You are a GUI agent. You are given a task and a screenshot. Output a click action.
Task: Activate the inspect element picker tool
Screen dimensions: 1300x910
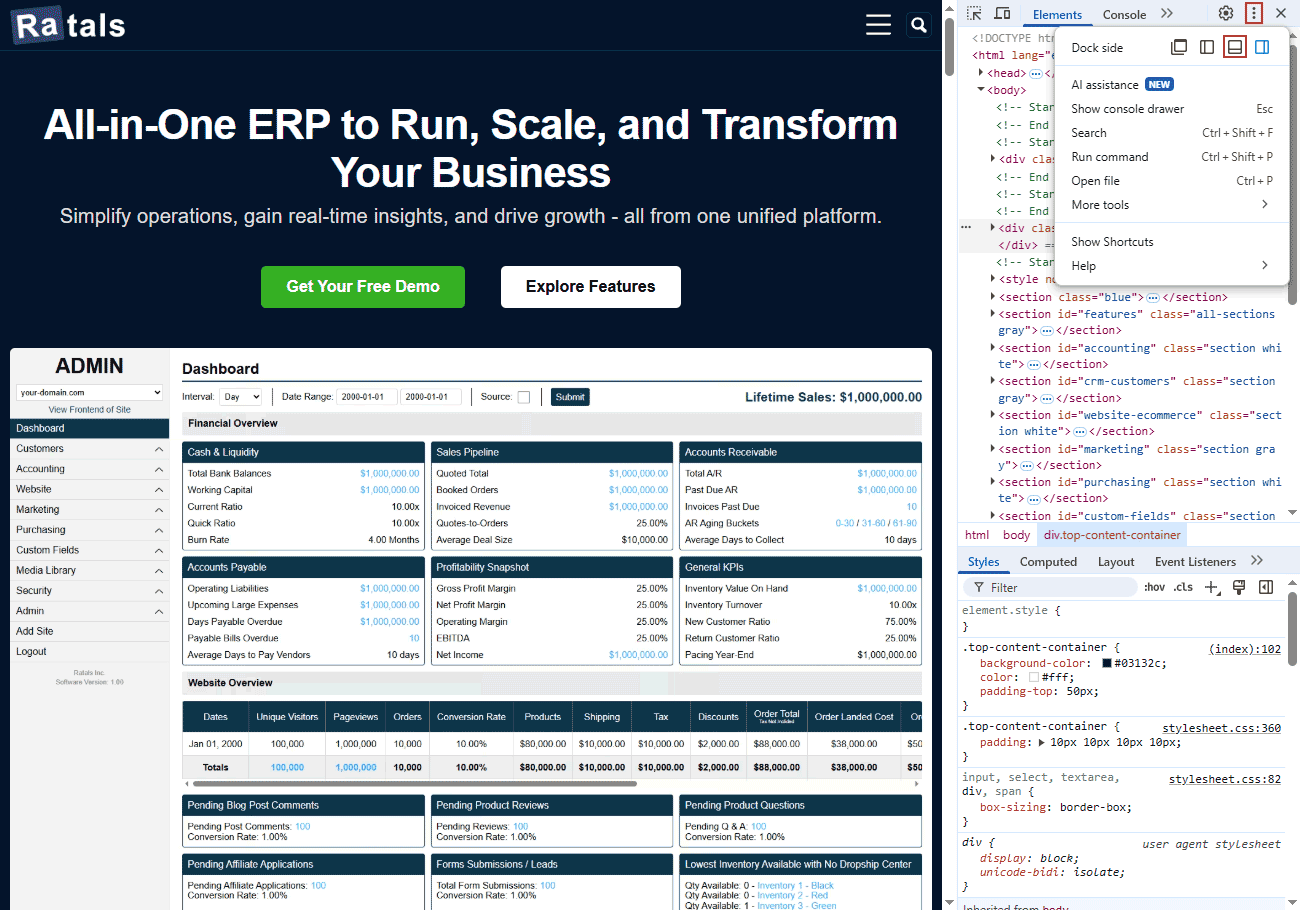point(974,13)
